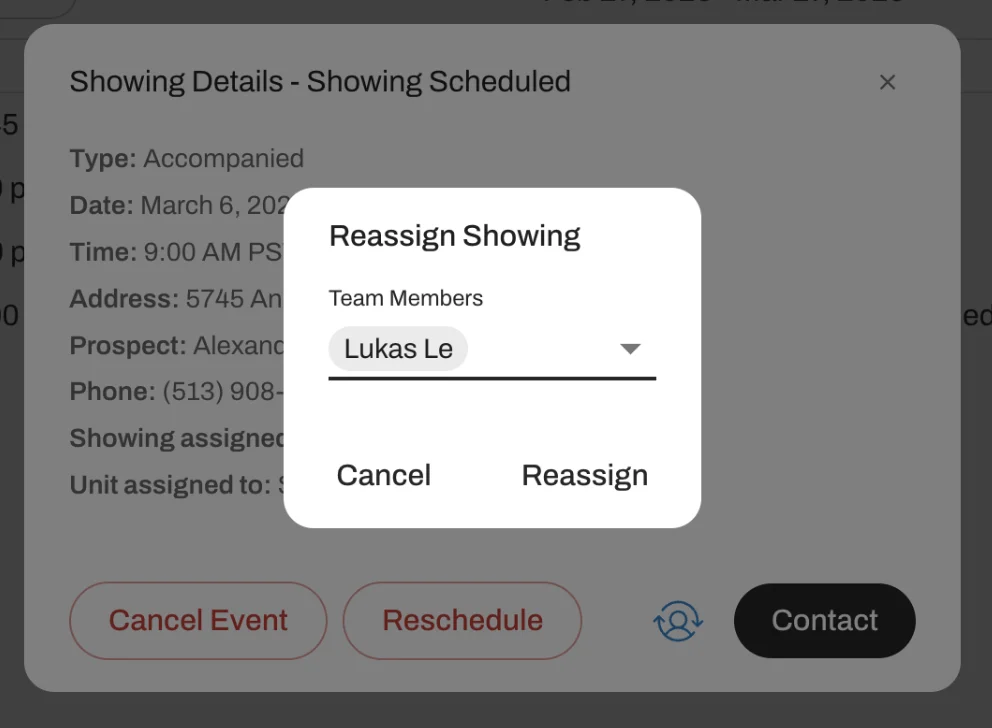Select the Address detail line

tap(176, 299)
